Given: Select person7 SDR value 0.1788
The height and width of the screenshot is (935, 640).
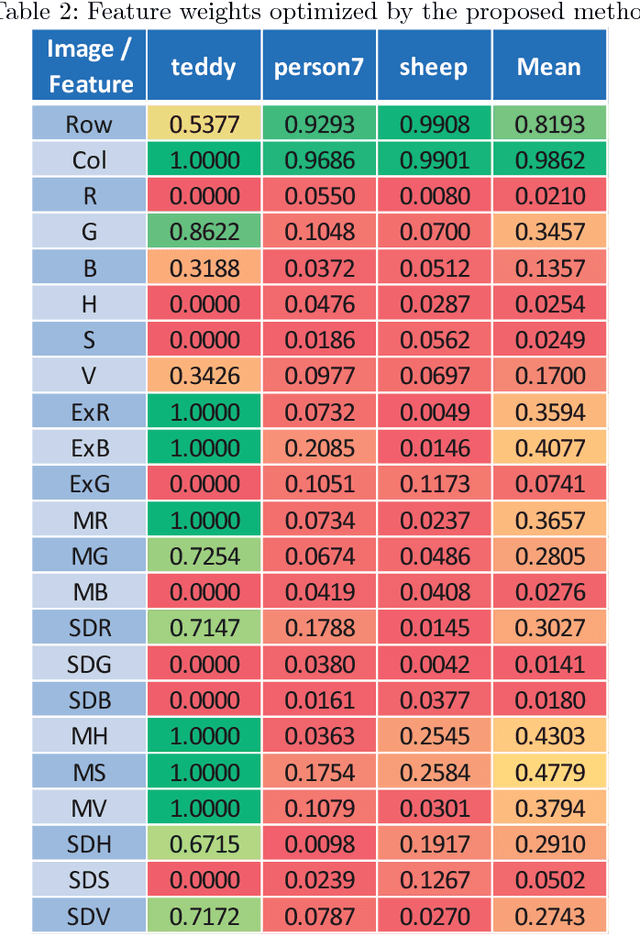Looking at the screenshot, I should [x=319, y=628].
